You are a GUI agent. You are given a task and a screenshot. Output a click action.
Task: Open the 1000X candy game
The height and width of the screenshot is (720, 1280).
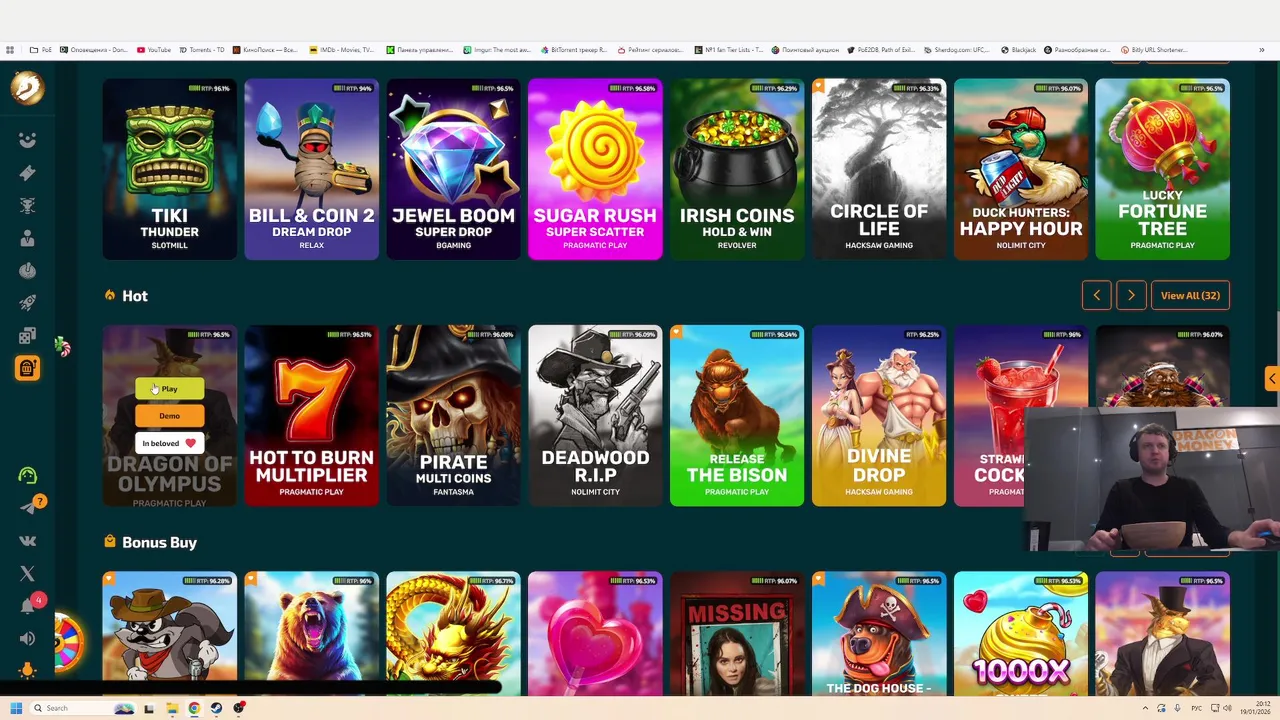pos(1021,633)
